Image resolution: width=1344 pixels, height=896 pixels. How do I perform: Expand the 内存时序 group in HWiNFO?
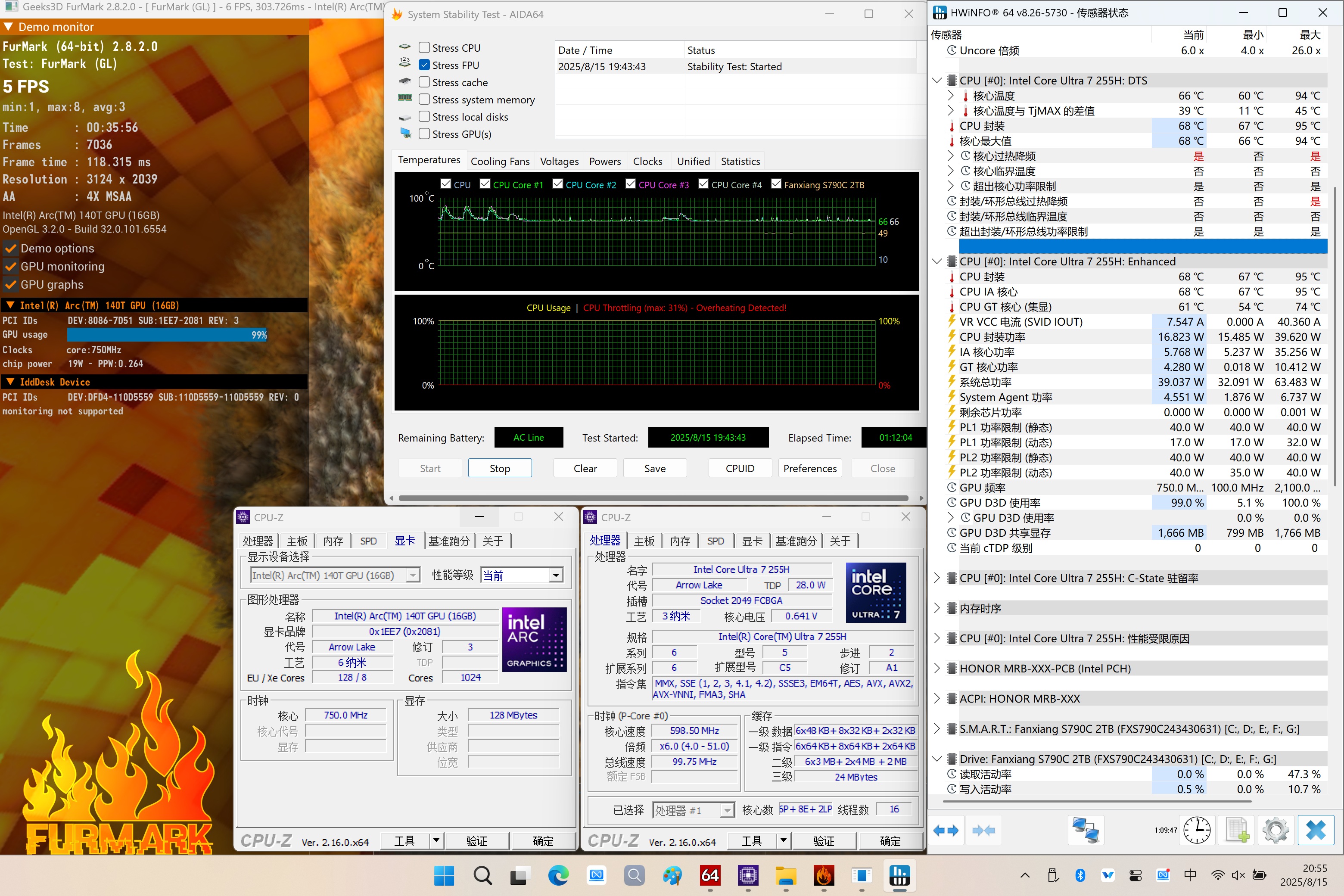click(x=936, y=608)
